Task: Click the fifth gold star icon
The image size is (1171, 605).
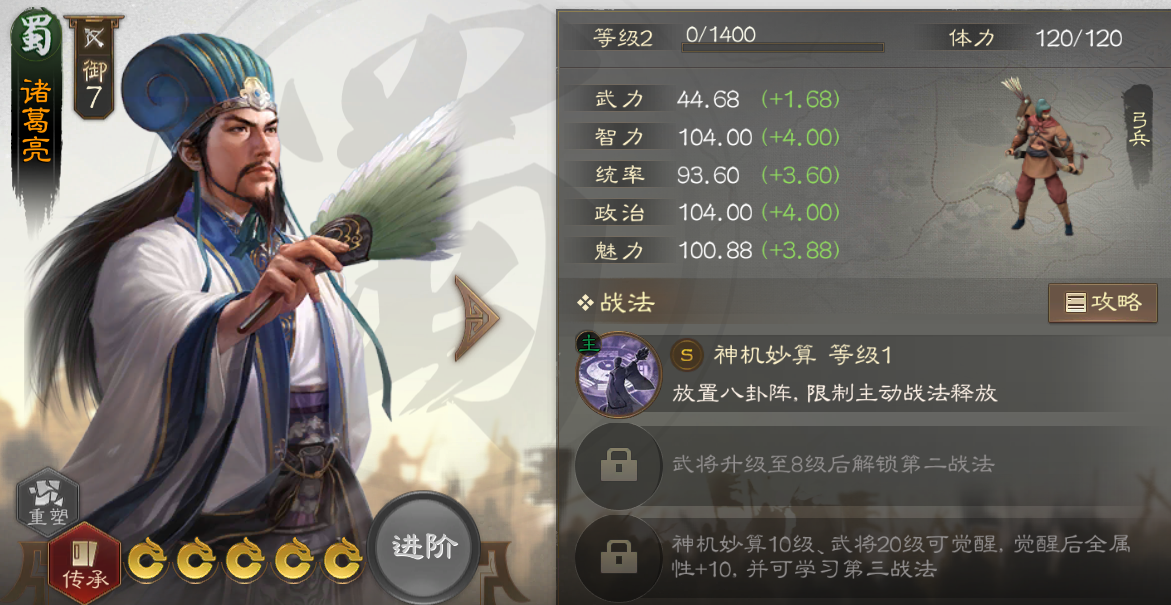Action: click(x=343, y=559)
